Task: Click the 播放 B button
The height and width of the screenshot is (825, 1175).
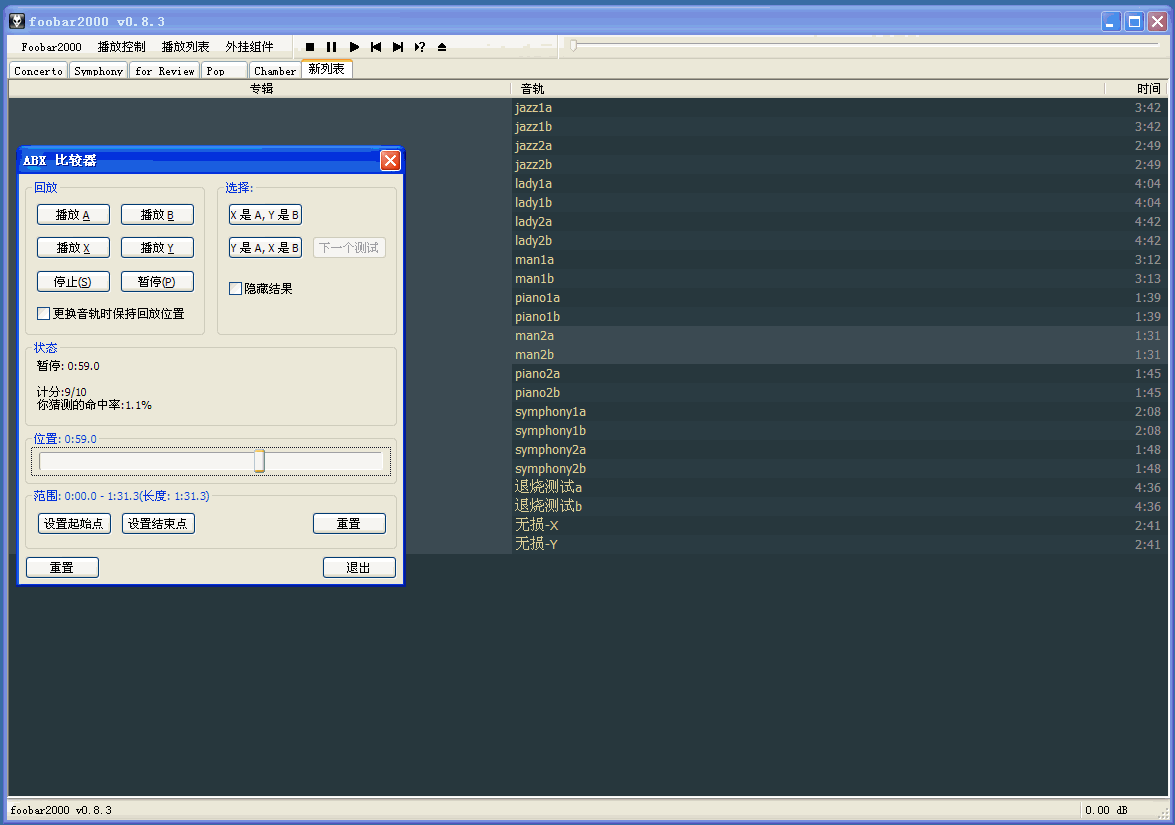Action: [157, 215]
